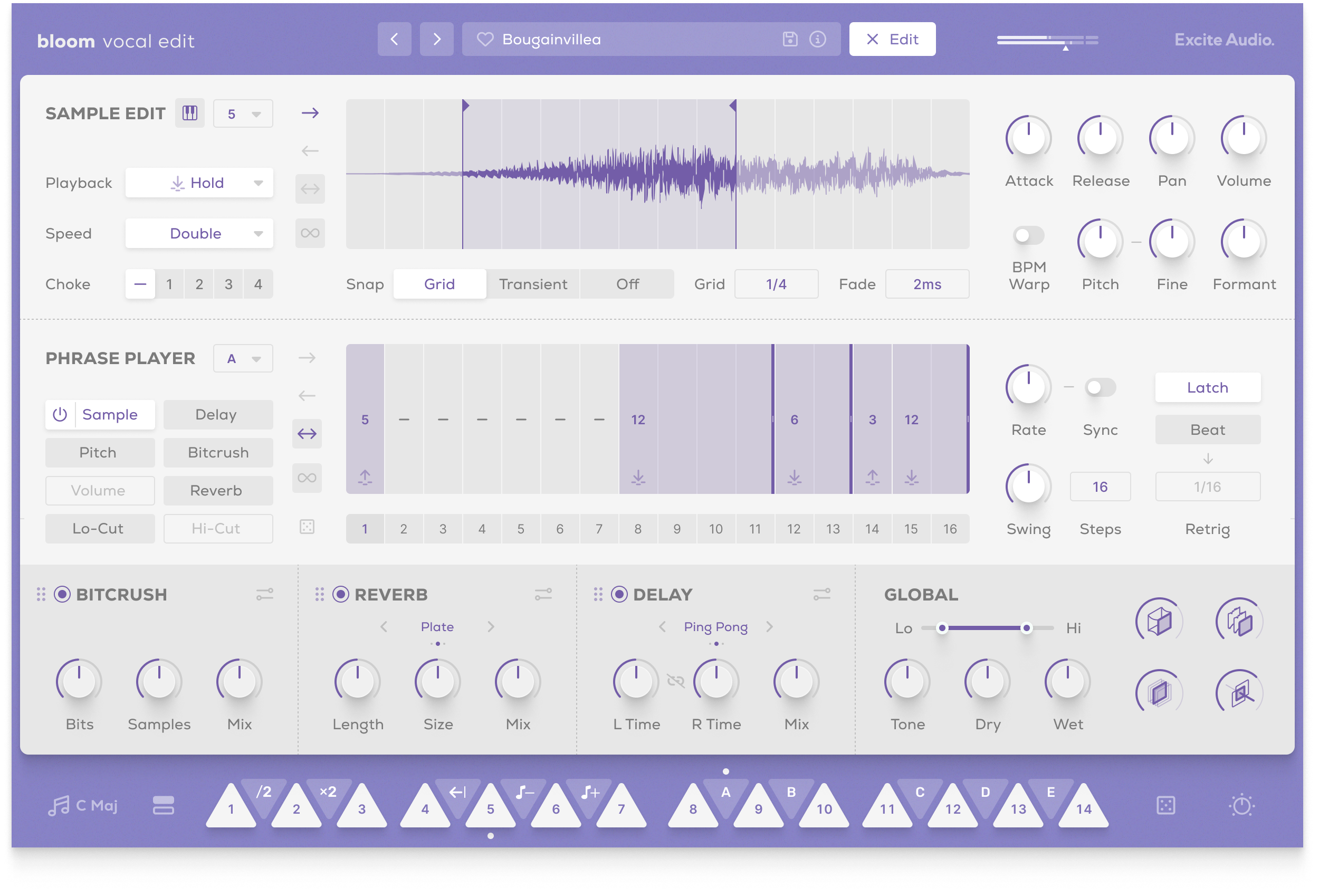
Task: Toggle the BPM Warp switch
Action: click(x=1028, y=236)
